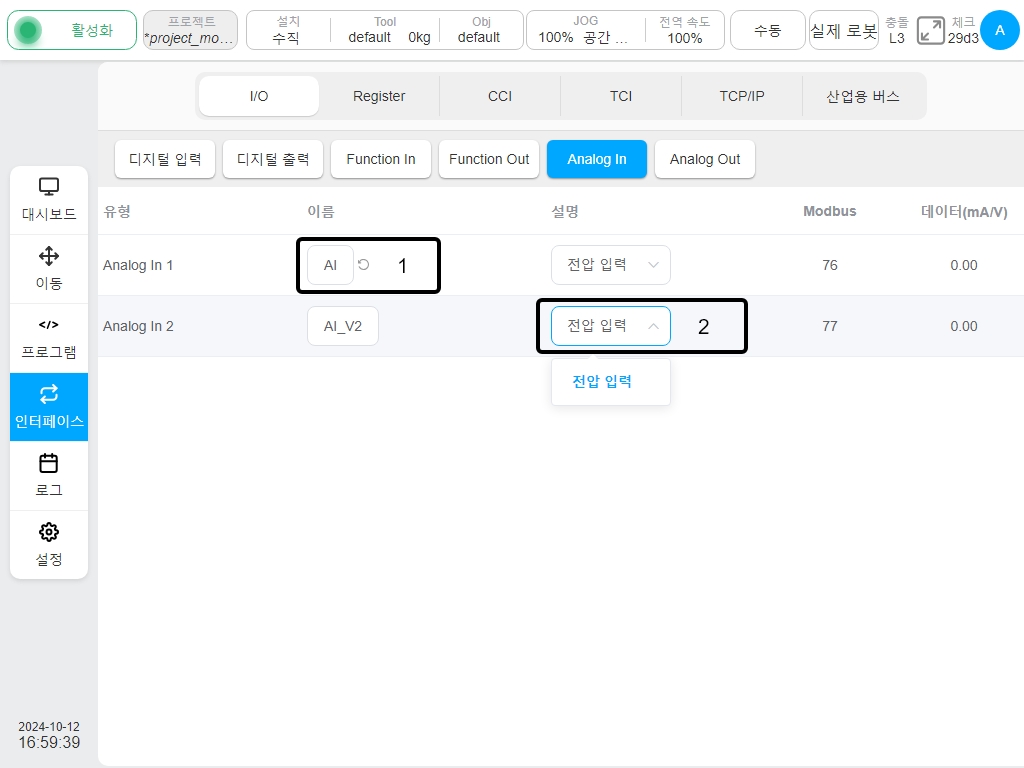Open the Settings gear icon in sidebar
This screenshot has width=1024, height=768.
[x=49, y=532]
